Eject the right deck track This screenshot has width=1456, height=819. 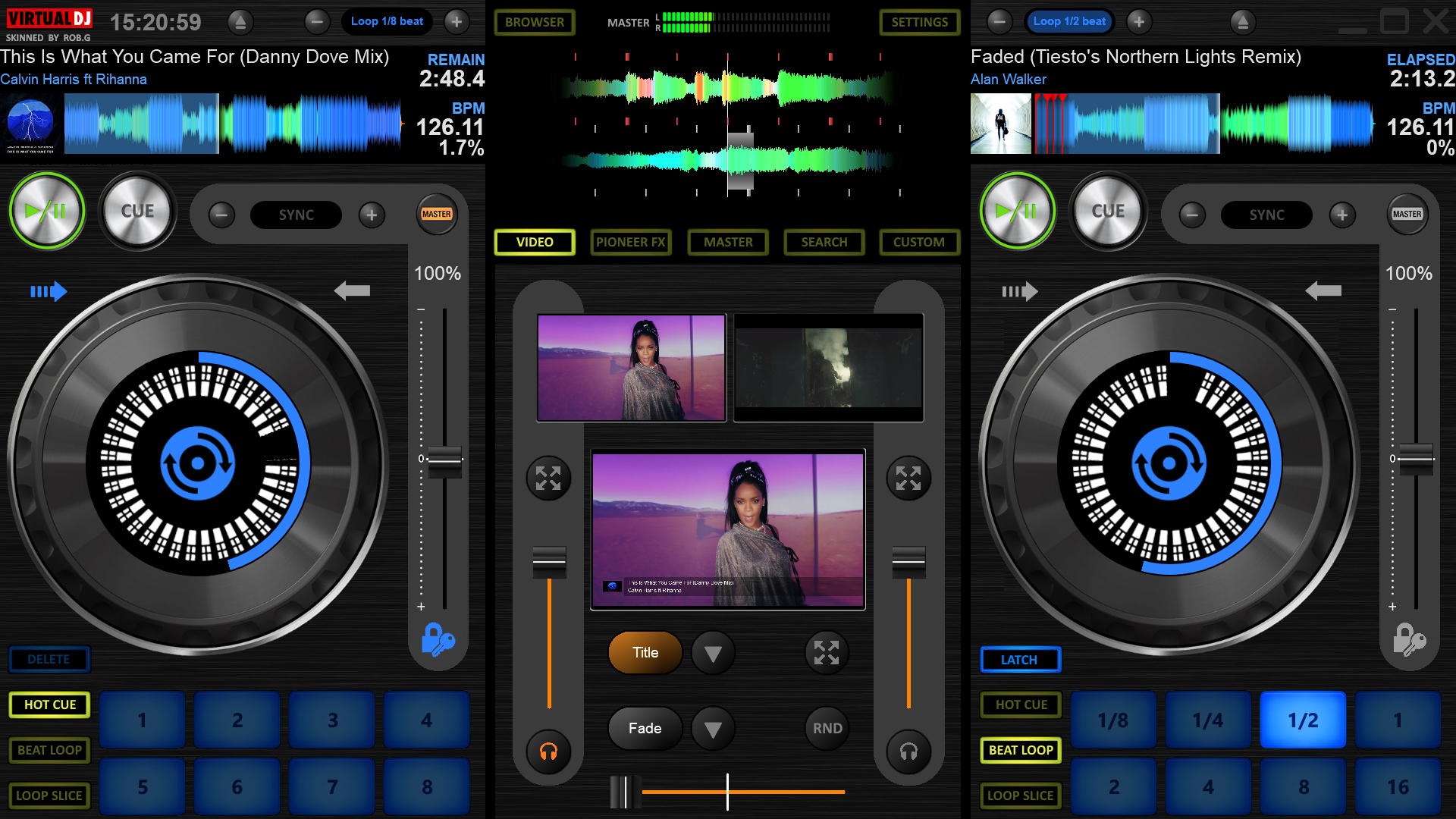click(1242, 22)
